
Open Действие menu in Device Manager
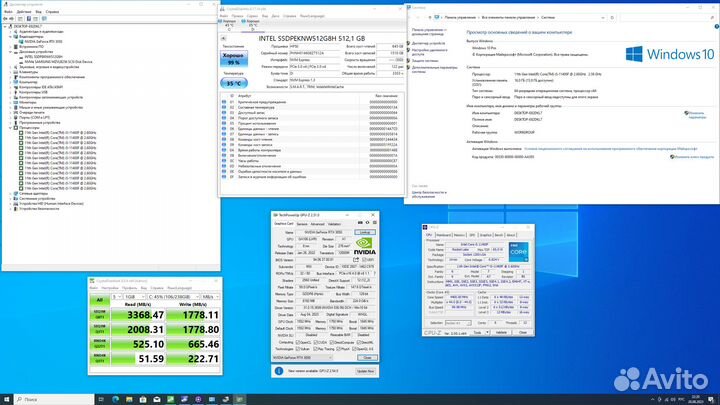24,11
